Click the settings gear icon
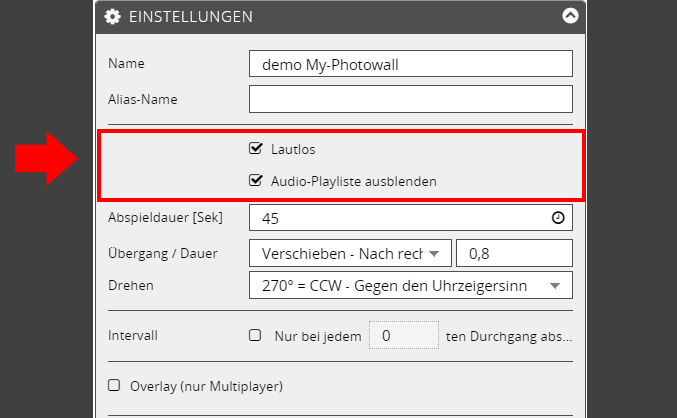Image resolution: width=677 pixels, height=418 pixels. pos(113,16)
